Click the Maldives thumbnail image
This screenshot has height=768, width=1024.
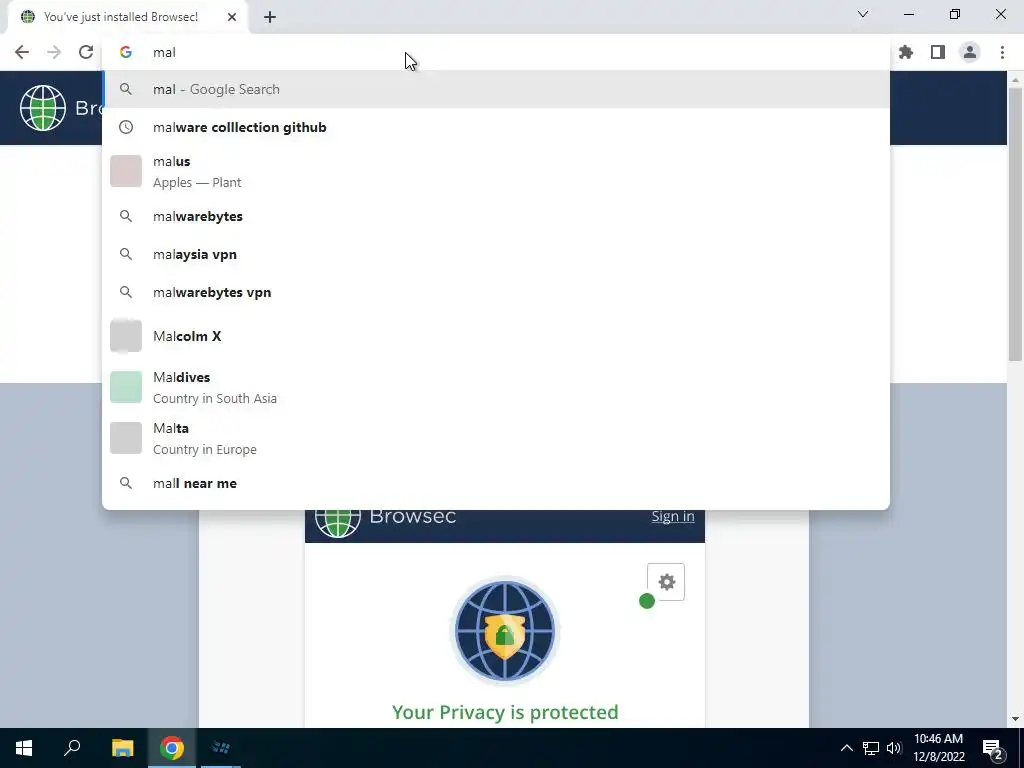tap(126, 387)
